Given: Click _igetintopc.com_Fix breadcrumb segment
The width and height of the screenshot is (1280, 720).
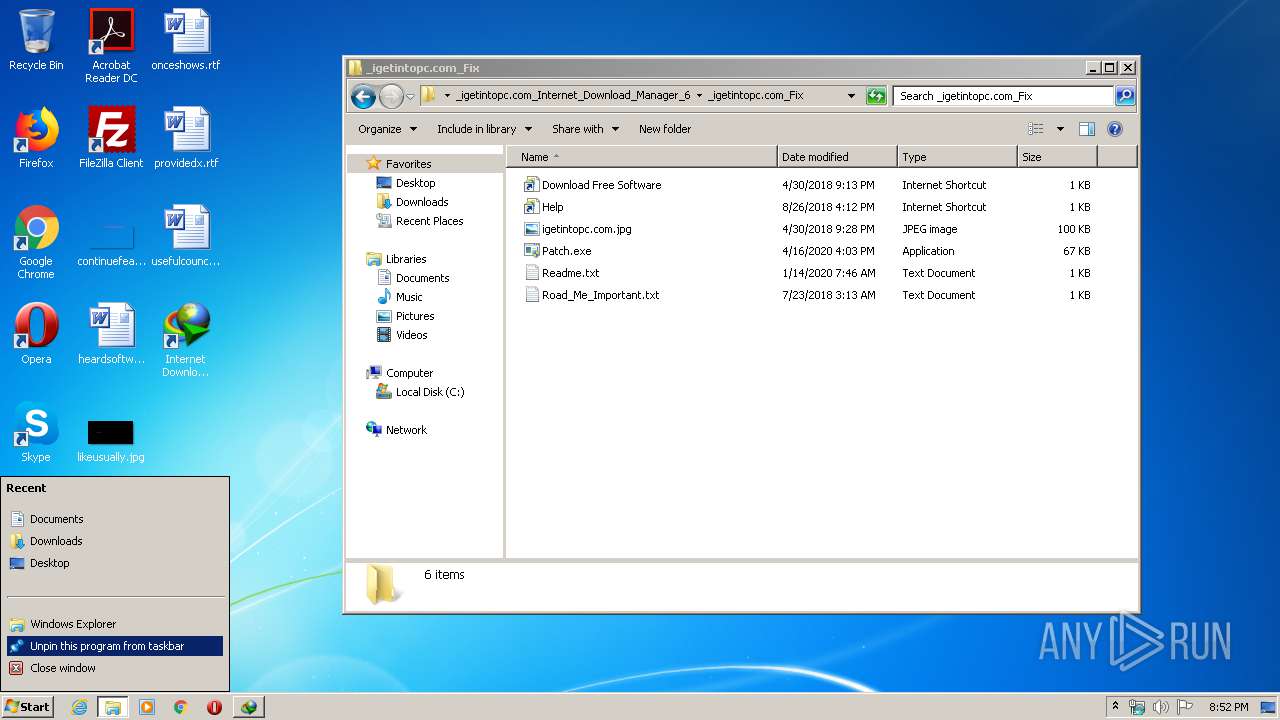Looking at the screenshot, I should pyautogui.click(x=755, y=96).
